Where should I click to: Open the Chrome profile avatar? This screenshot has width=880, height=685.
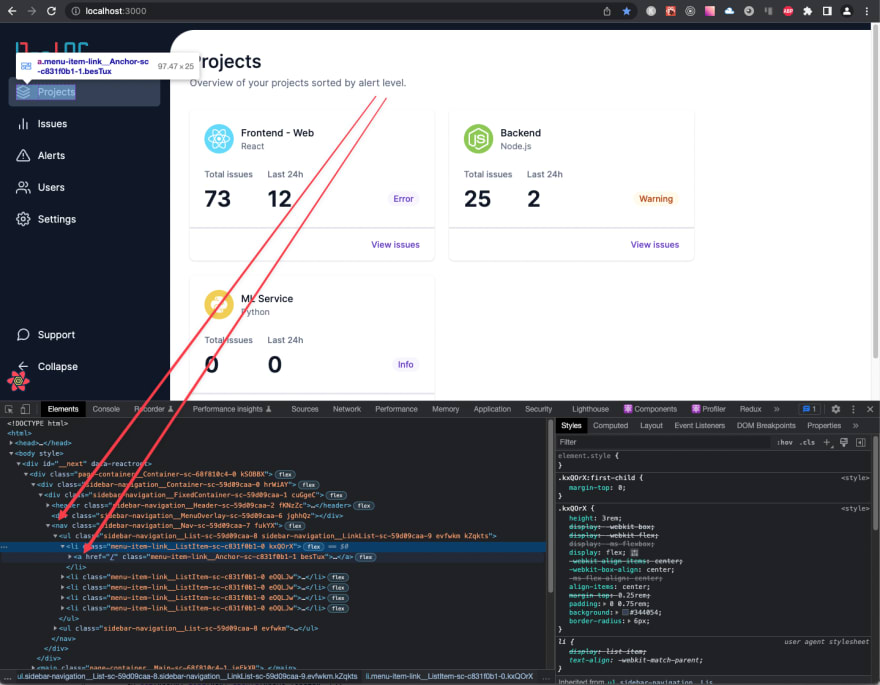click(847, 11)
